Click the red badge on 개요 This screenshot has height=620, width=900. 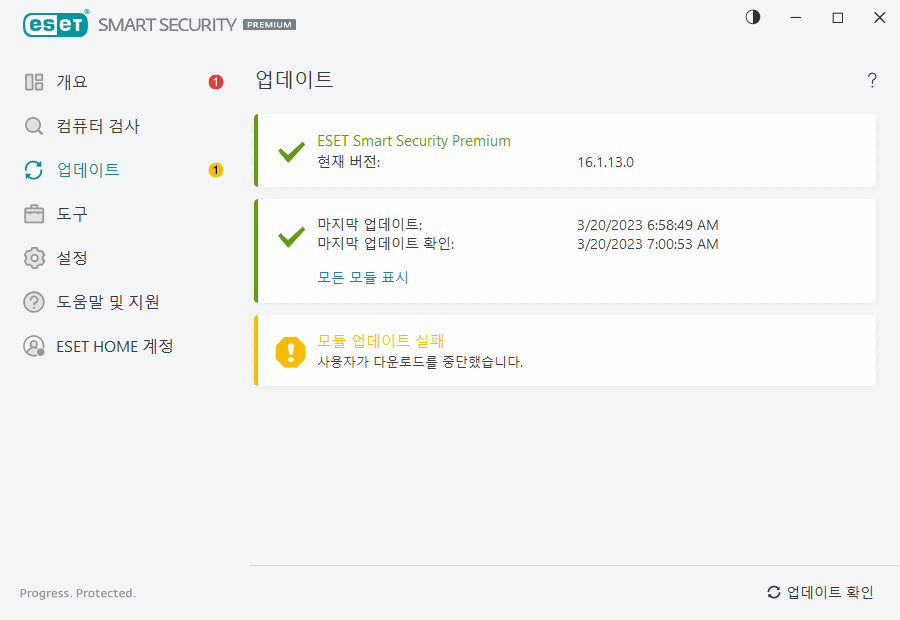[x=215, y=83]
